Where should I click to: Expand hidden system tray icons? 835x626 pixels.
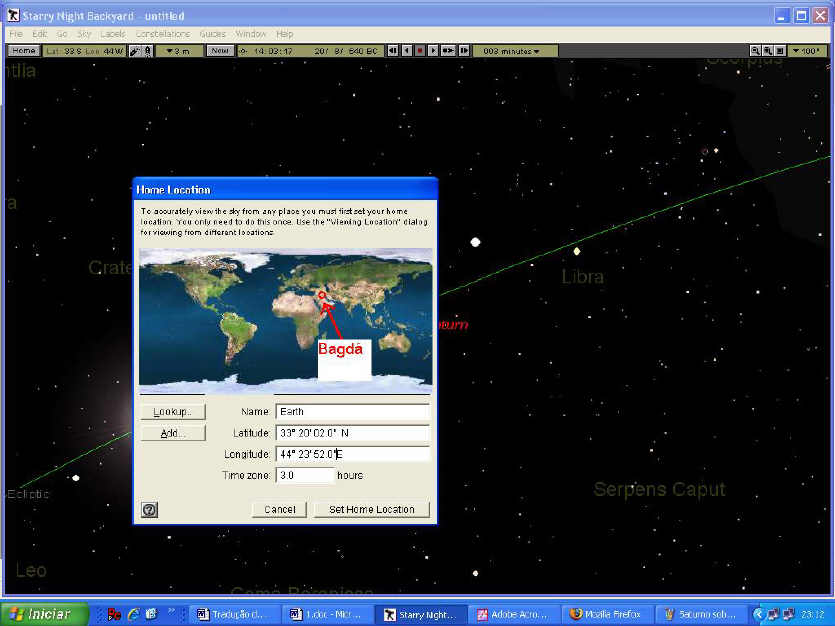757,614
